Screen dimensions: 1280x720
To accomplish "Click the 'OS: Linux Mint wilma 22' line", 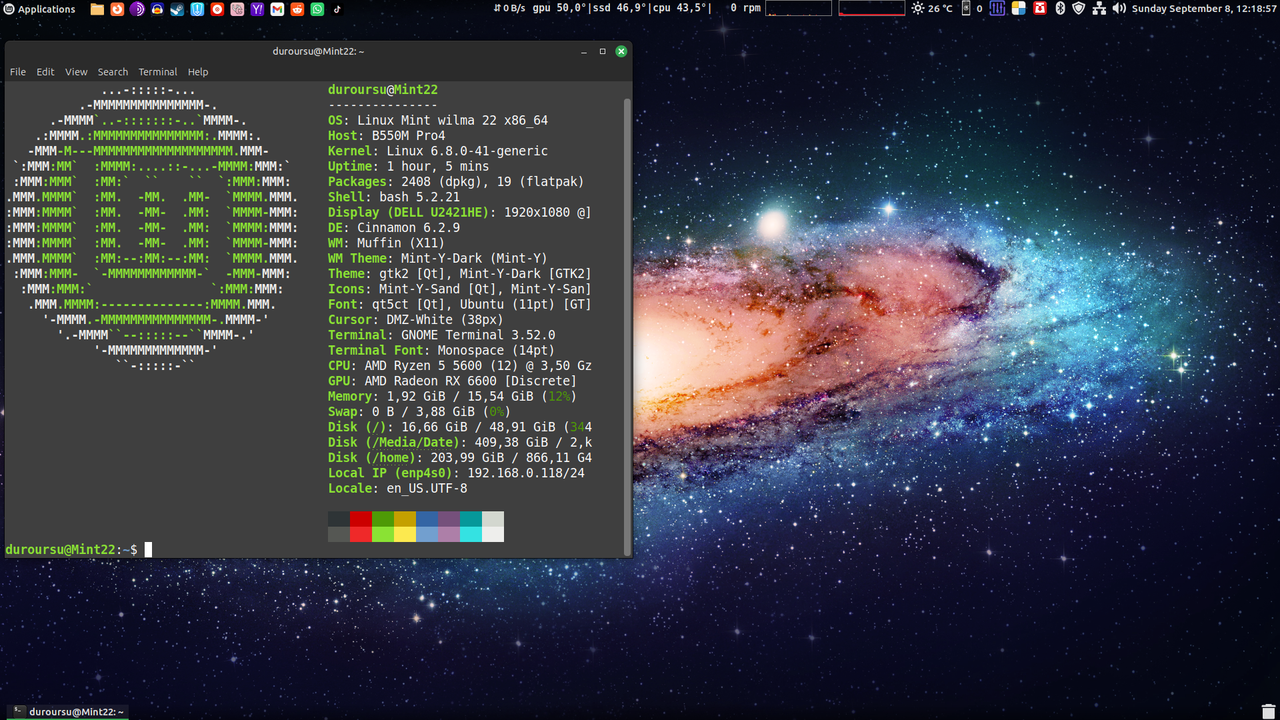I will pyautogui.click(x=438, y=121).
